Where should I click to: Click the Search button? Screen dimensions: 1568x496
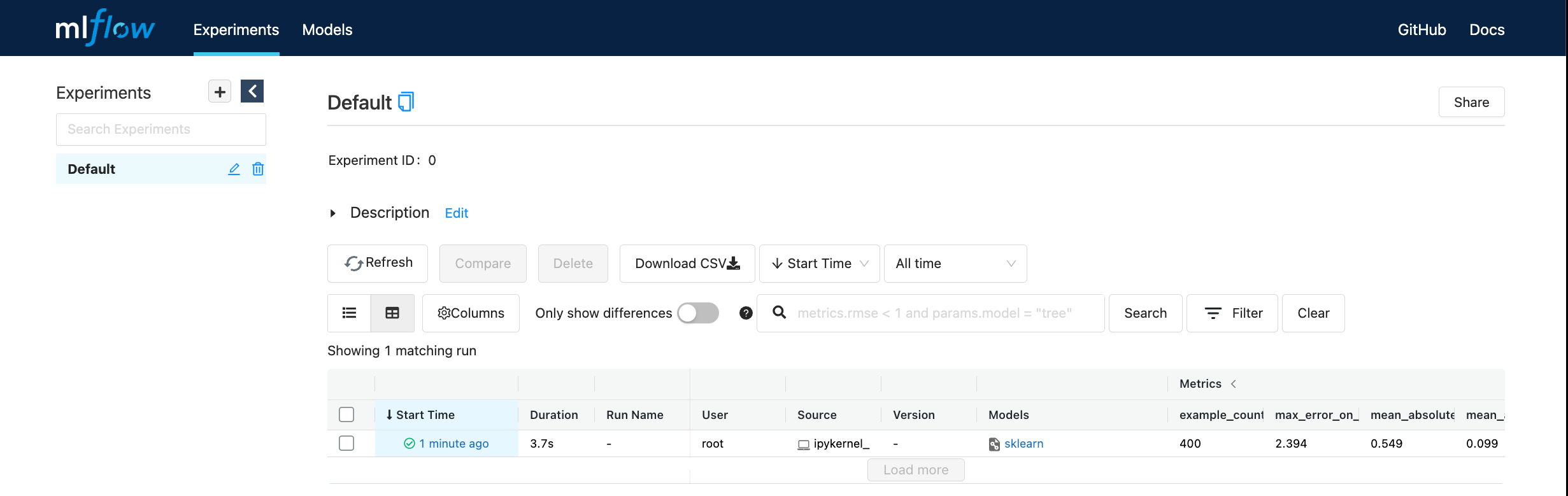[1146, 313]
